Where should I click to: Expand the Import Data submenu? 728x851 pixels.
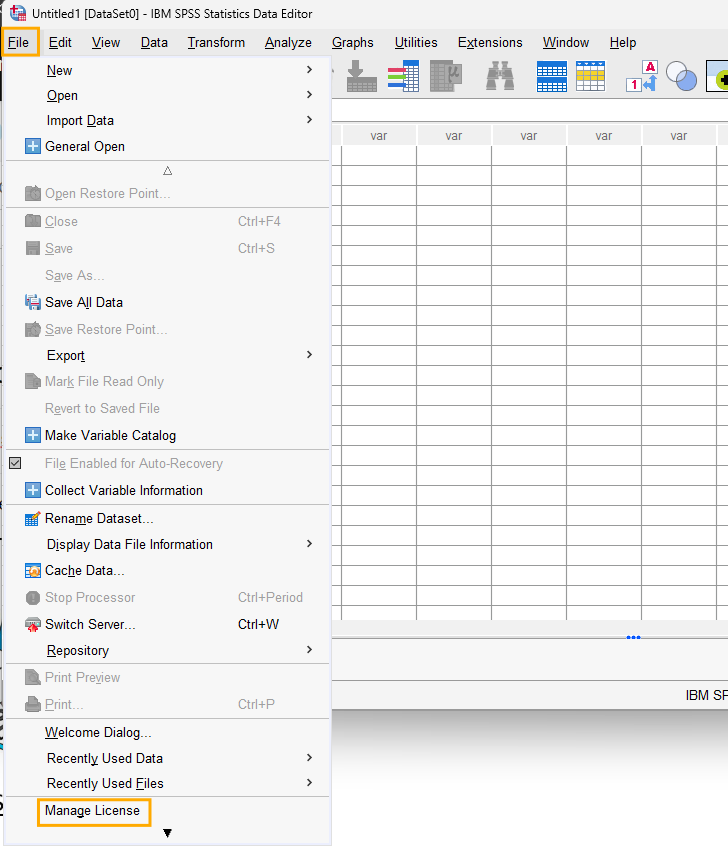click(x=168, y=120)
